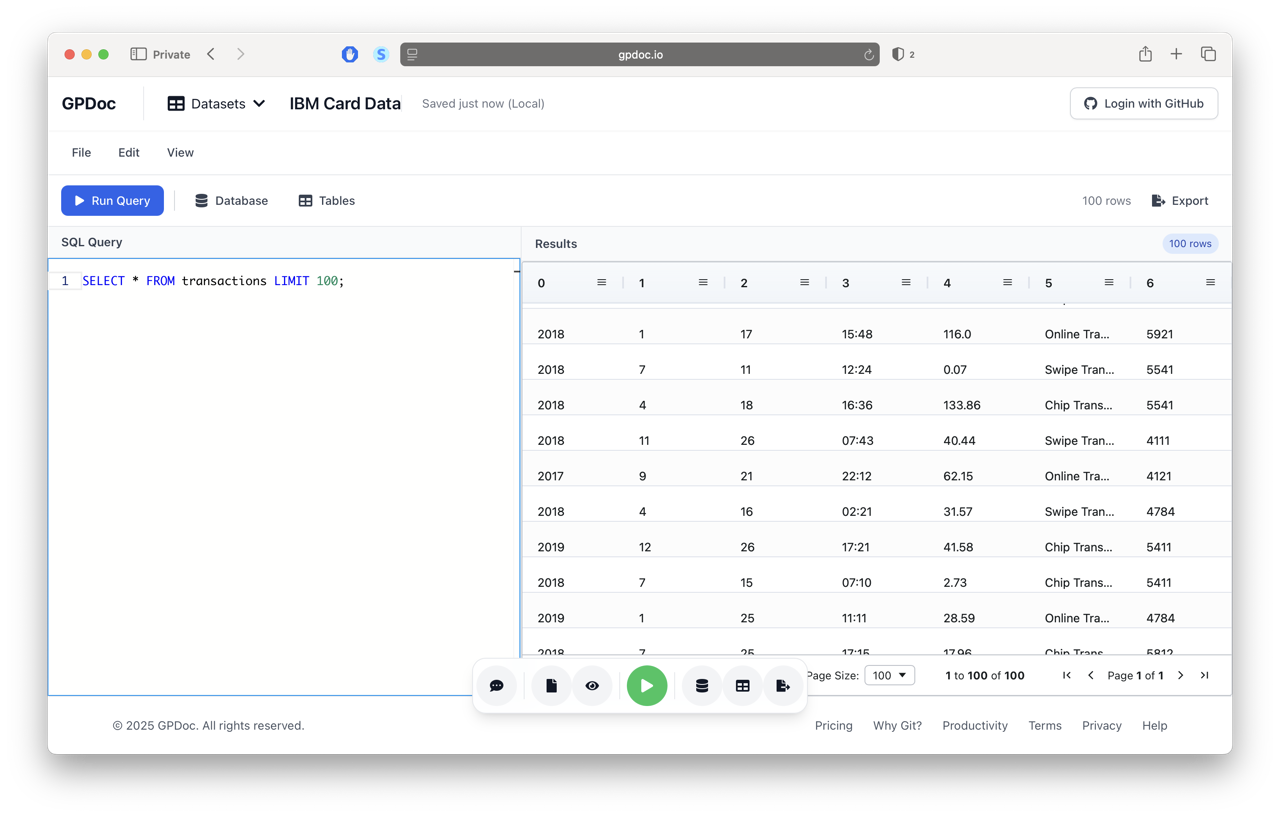Go to the last results page
Viewport: 1280px width, 817px height.
(x=1204, y=676)
